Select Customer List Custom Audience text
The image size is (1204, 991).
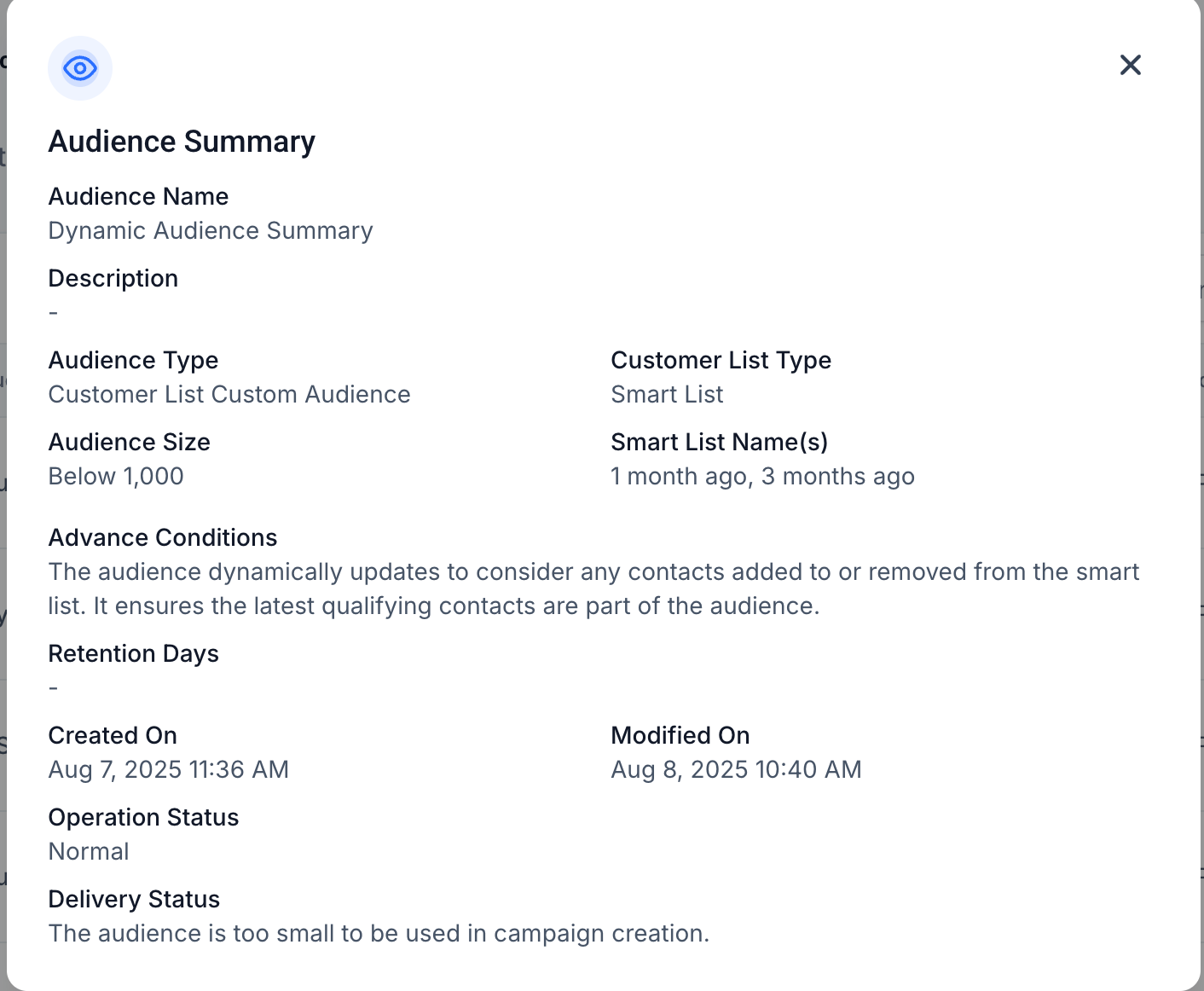[229, 394]
